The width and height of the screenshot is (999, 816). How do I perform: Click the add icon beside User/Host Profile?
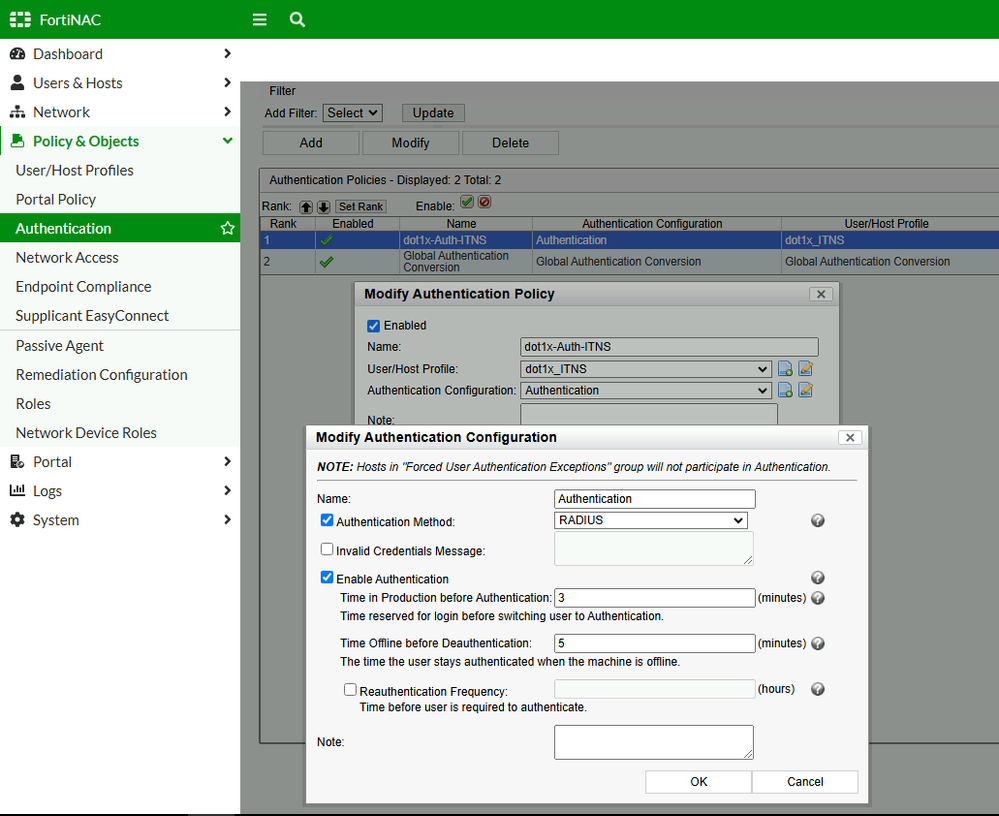(x=785, y=369)
